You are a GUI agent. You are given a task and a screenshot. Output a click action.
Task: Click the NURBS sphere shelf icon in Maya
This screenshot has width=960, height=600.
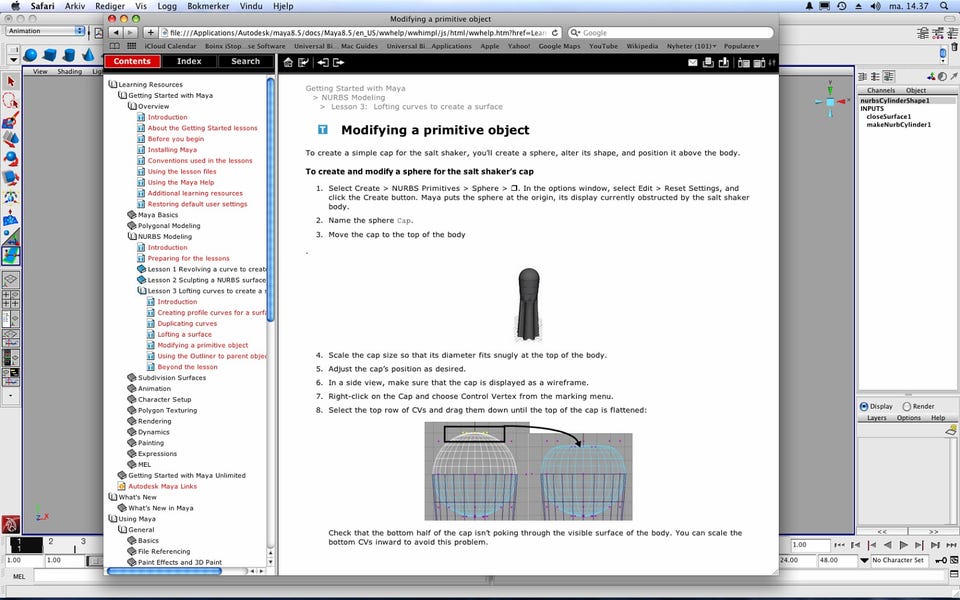click(30, 55)
